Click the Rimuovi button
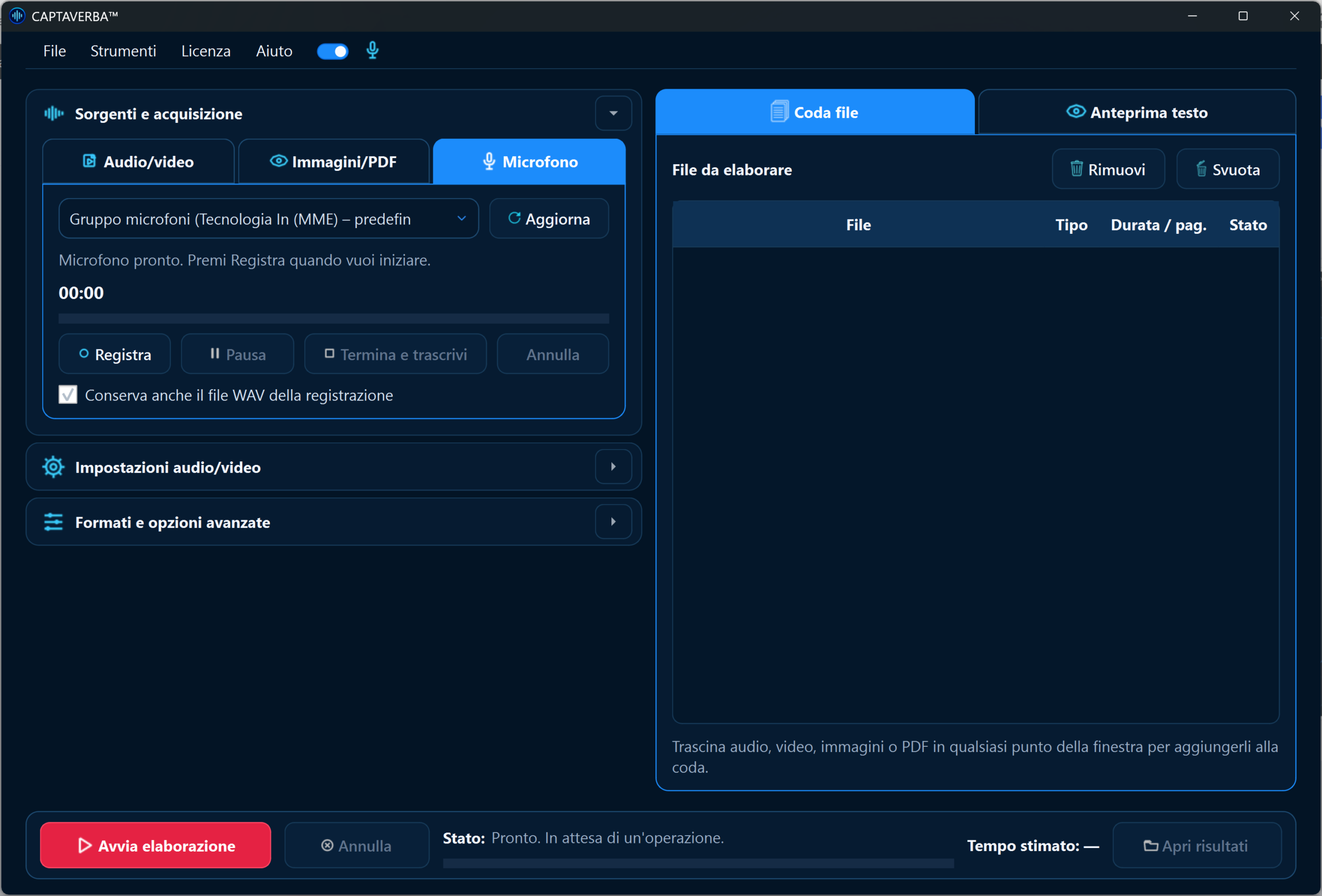The height and width of the screenshot is (896, 1322). click(x=1108, y=169)
